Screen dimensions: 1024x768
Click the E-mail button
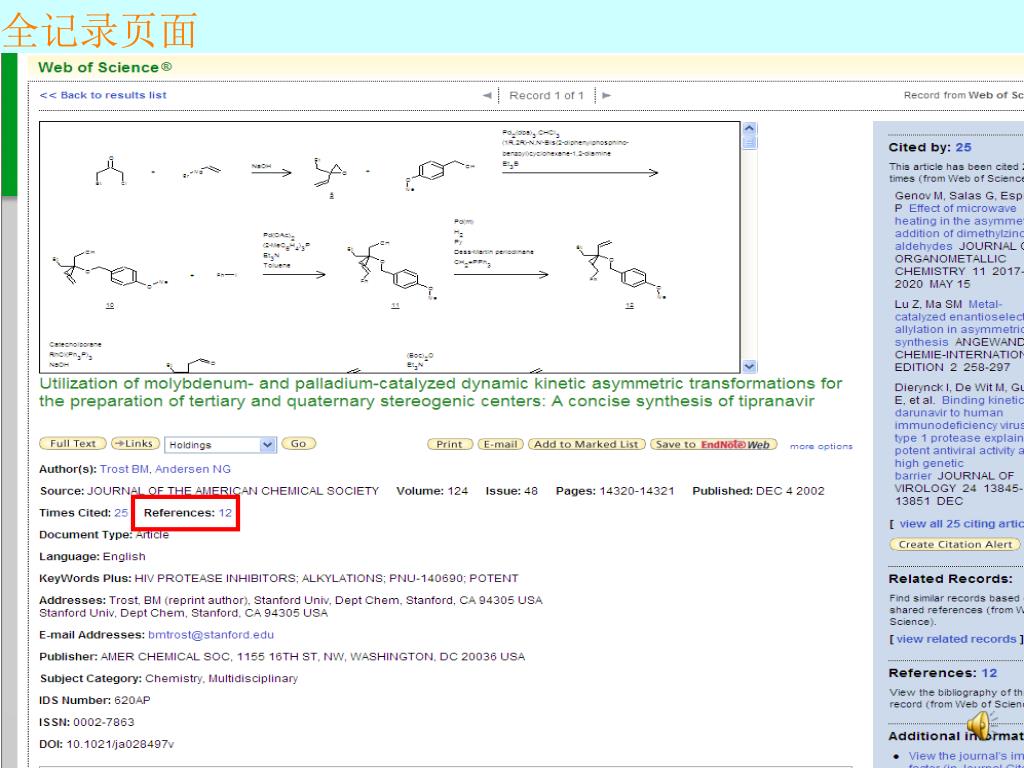pos(500,444)
